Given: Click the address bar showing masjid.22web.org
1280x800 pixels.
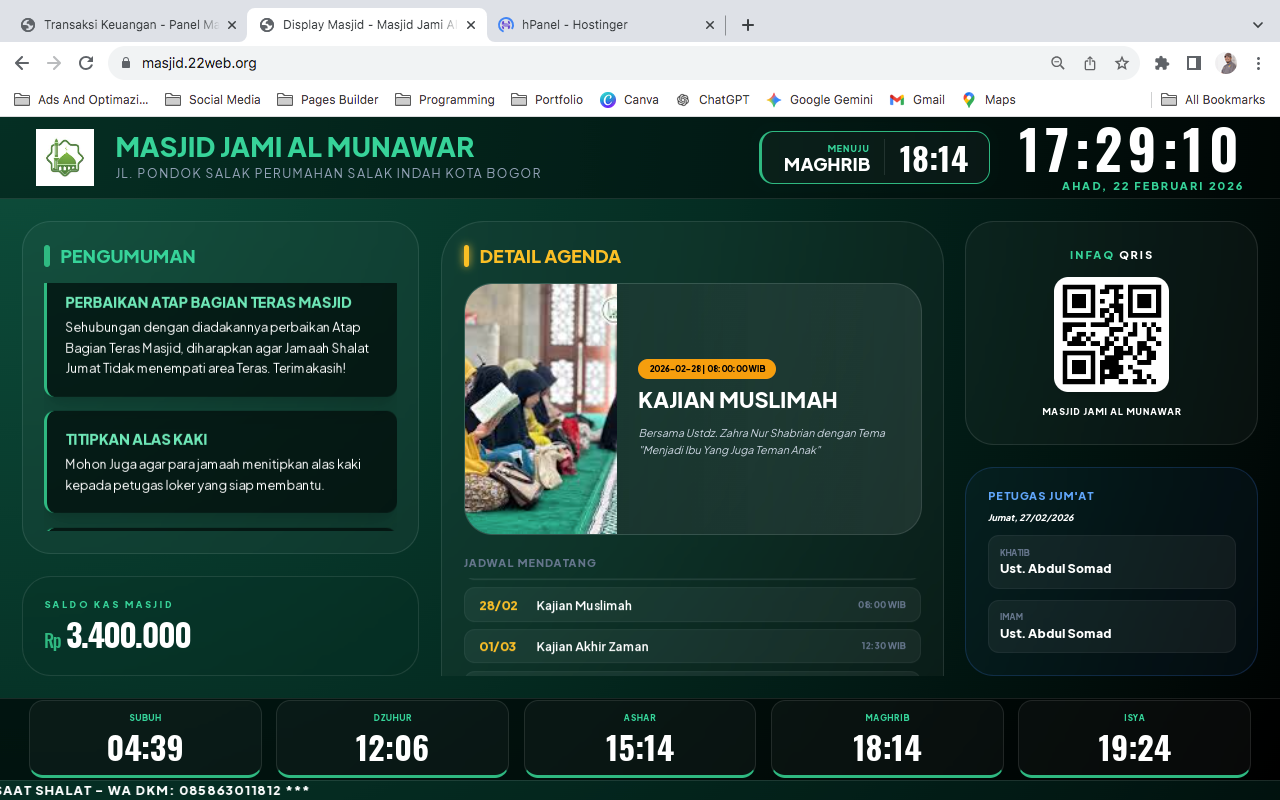Looking at the screenshot, I should pyautogui.click(x=580, y=63).
